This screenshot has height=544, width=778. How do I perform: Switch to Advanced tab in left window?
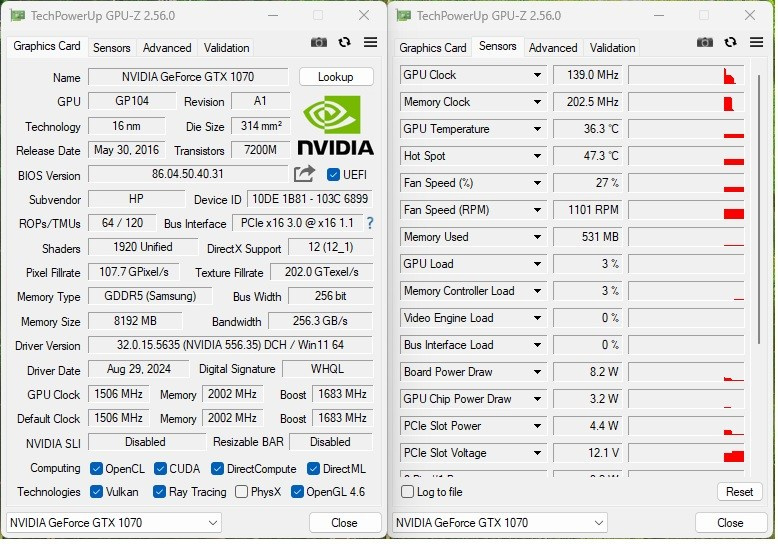[x=167, y=48]
